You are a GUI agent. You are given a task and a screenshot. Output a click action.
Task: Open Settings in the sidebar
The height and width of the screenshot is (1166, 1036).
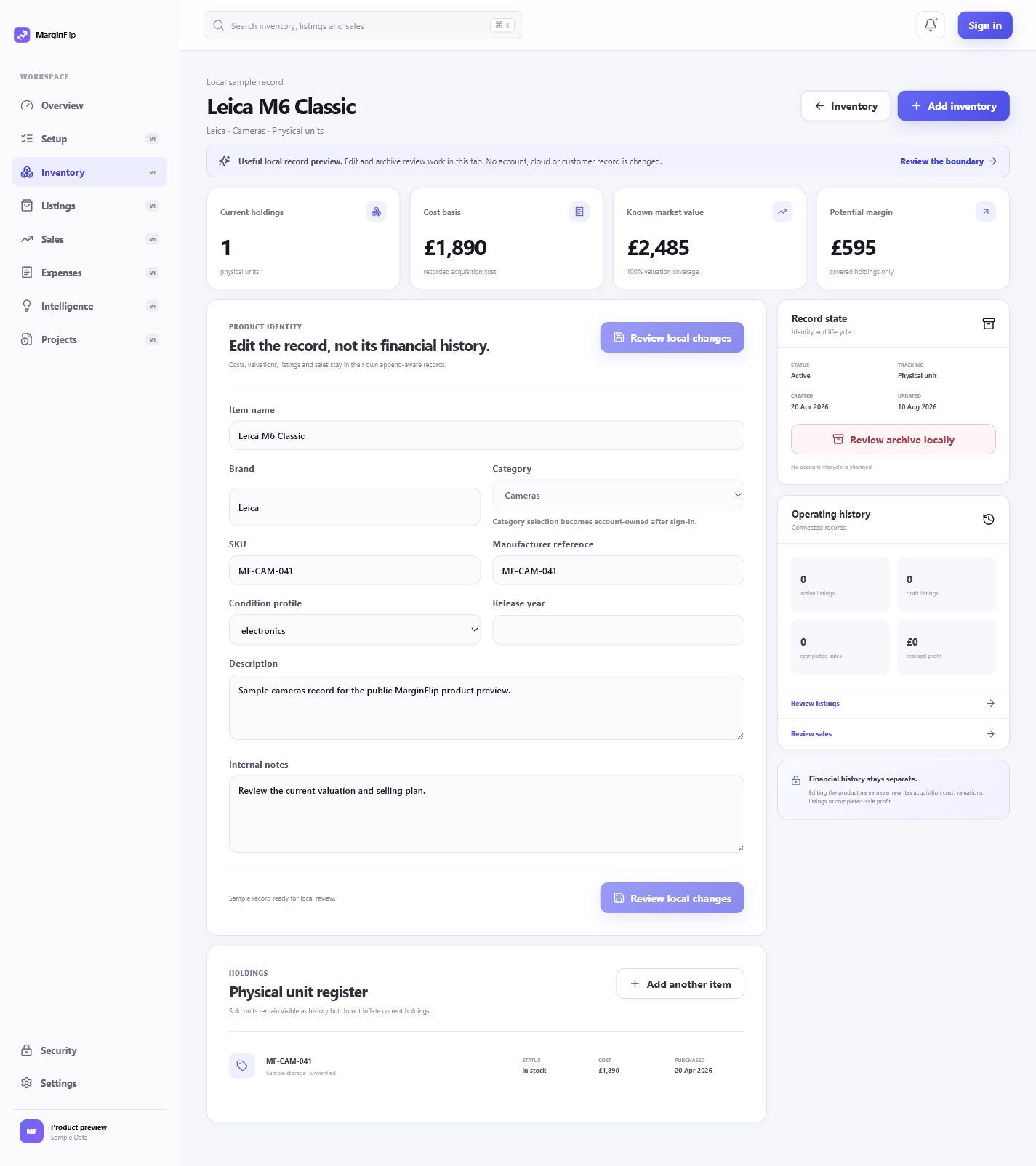tap(89, 1083)
